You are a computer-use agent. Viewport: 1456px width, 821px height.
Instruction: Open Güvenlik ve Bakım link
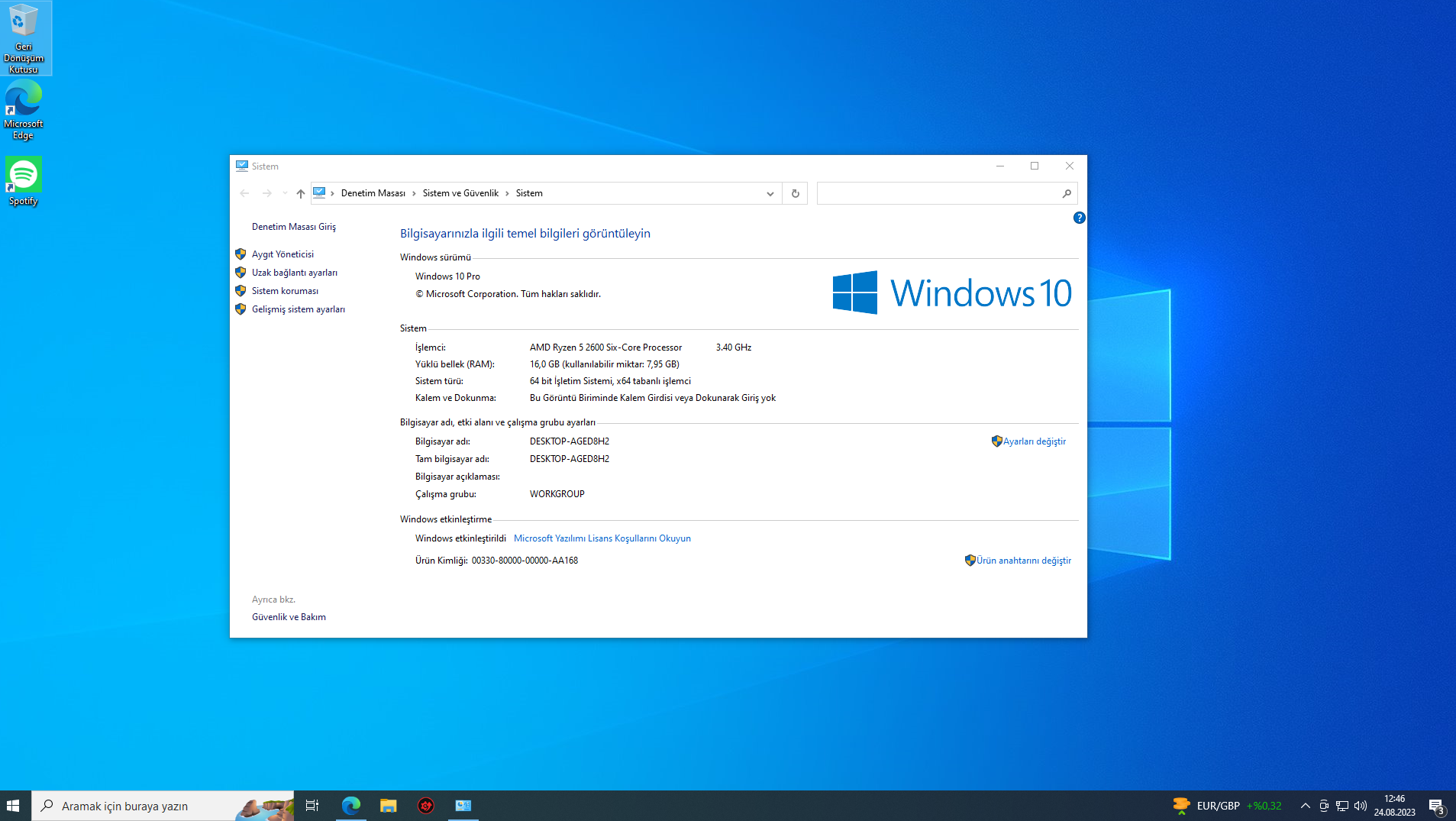(289, 617)
